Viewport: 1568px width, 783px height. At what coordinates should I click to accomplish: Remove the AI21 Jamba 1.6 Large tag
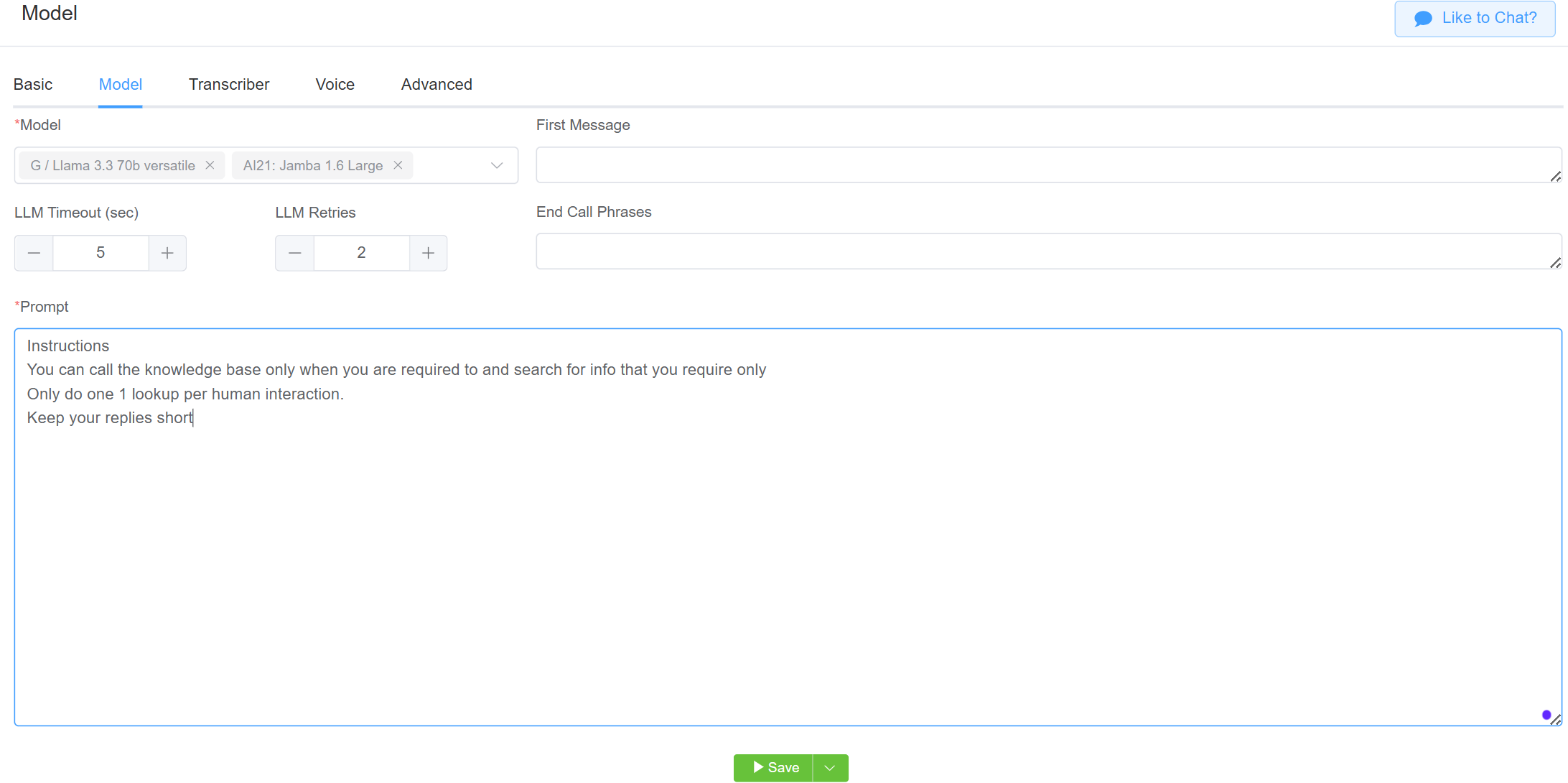(x=398, y=165)
